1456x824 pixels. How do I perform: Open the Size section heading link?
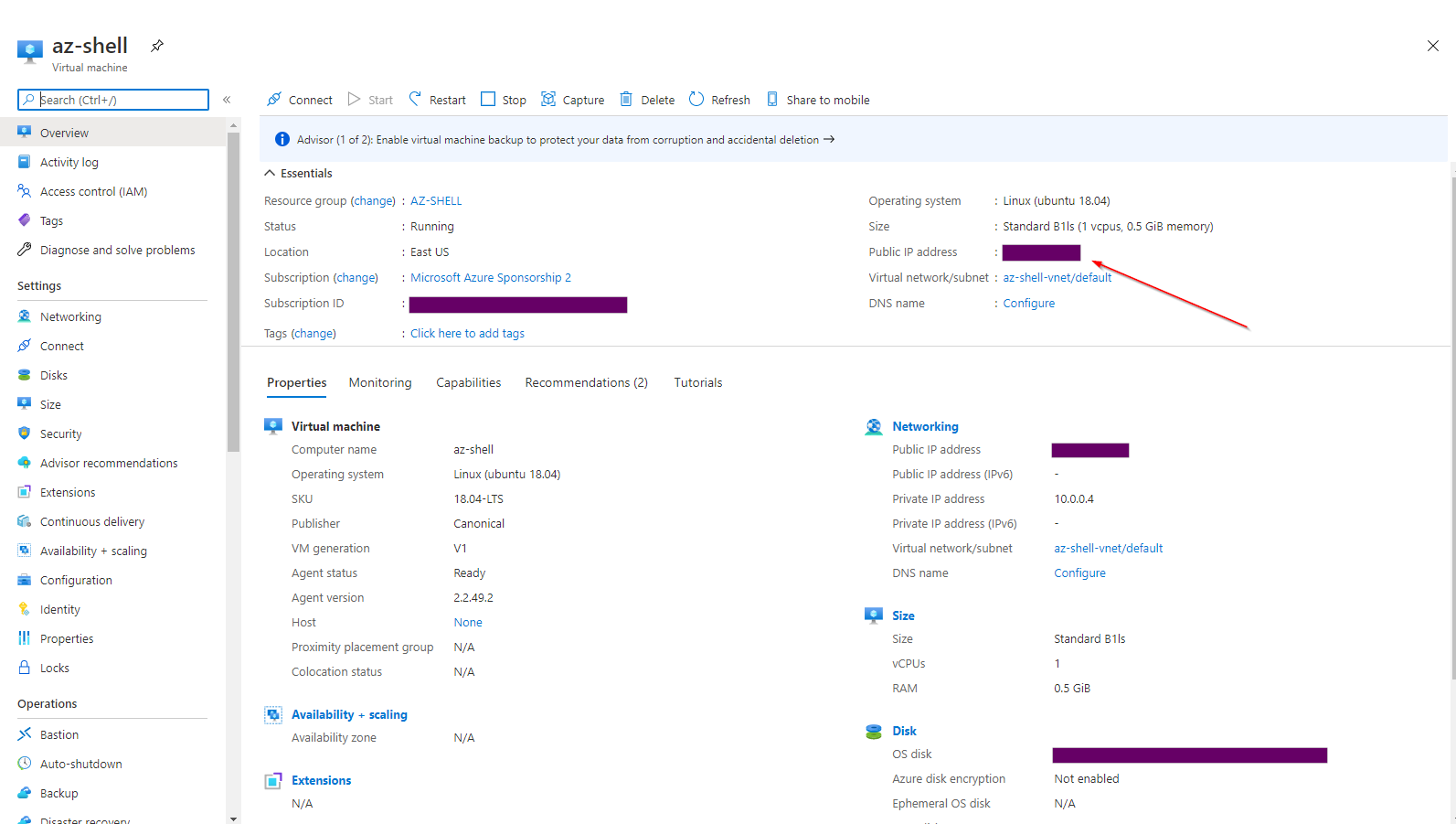point(903,616)
